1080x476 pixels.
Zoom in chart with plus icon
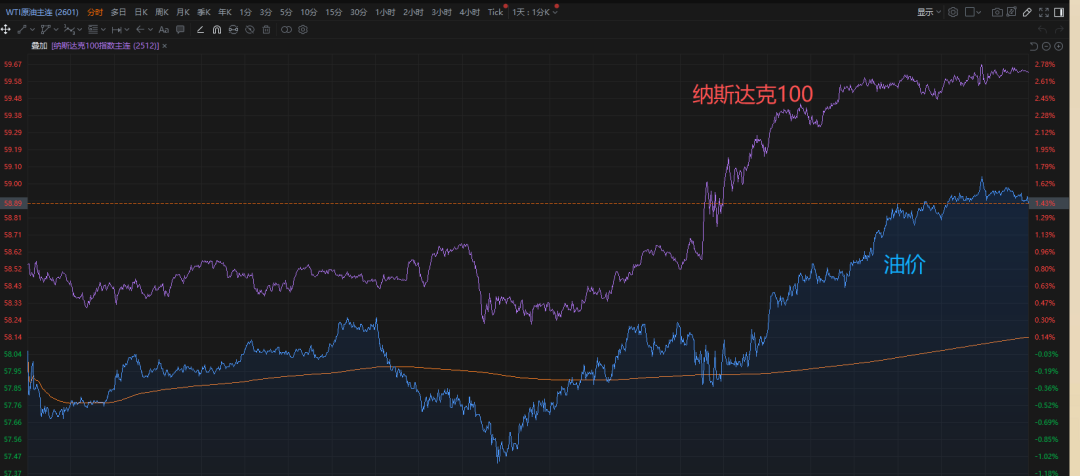coord(1059,46)
